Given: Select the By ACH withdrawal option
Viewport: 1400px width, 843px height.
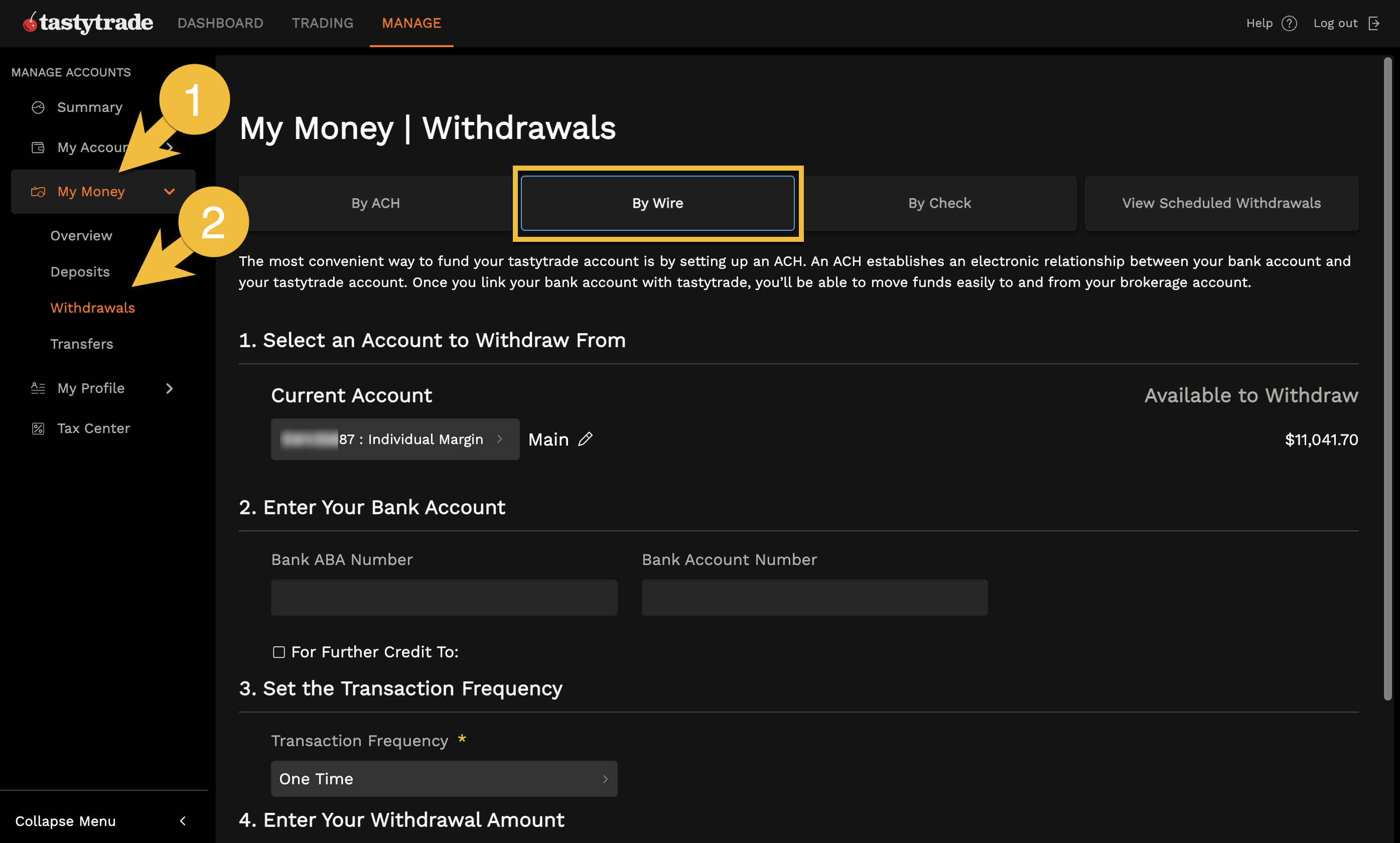Looking at the screenshot, I should (375, 203).
